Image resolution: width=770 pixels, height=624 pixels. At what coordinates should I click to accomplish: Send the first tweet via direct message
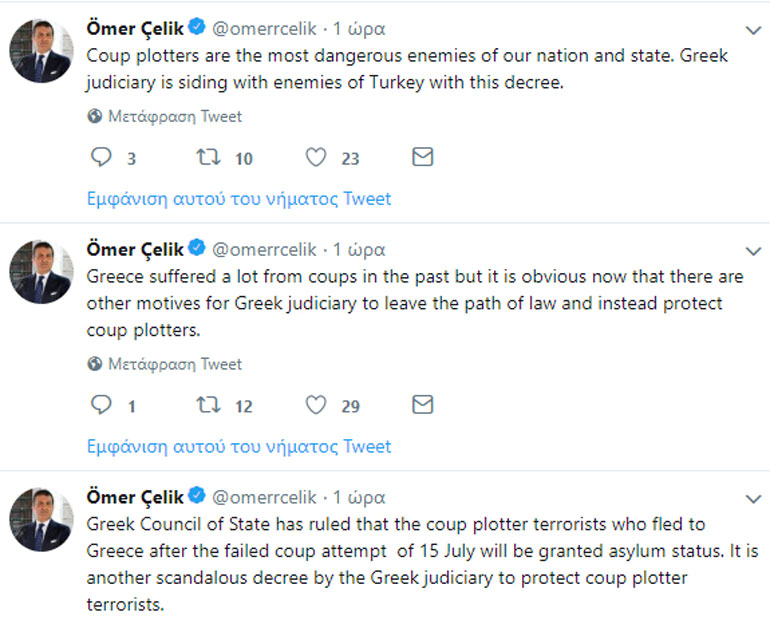423,157
